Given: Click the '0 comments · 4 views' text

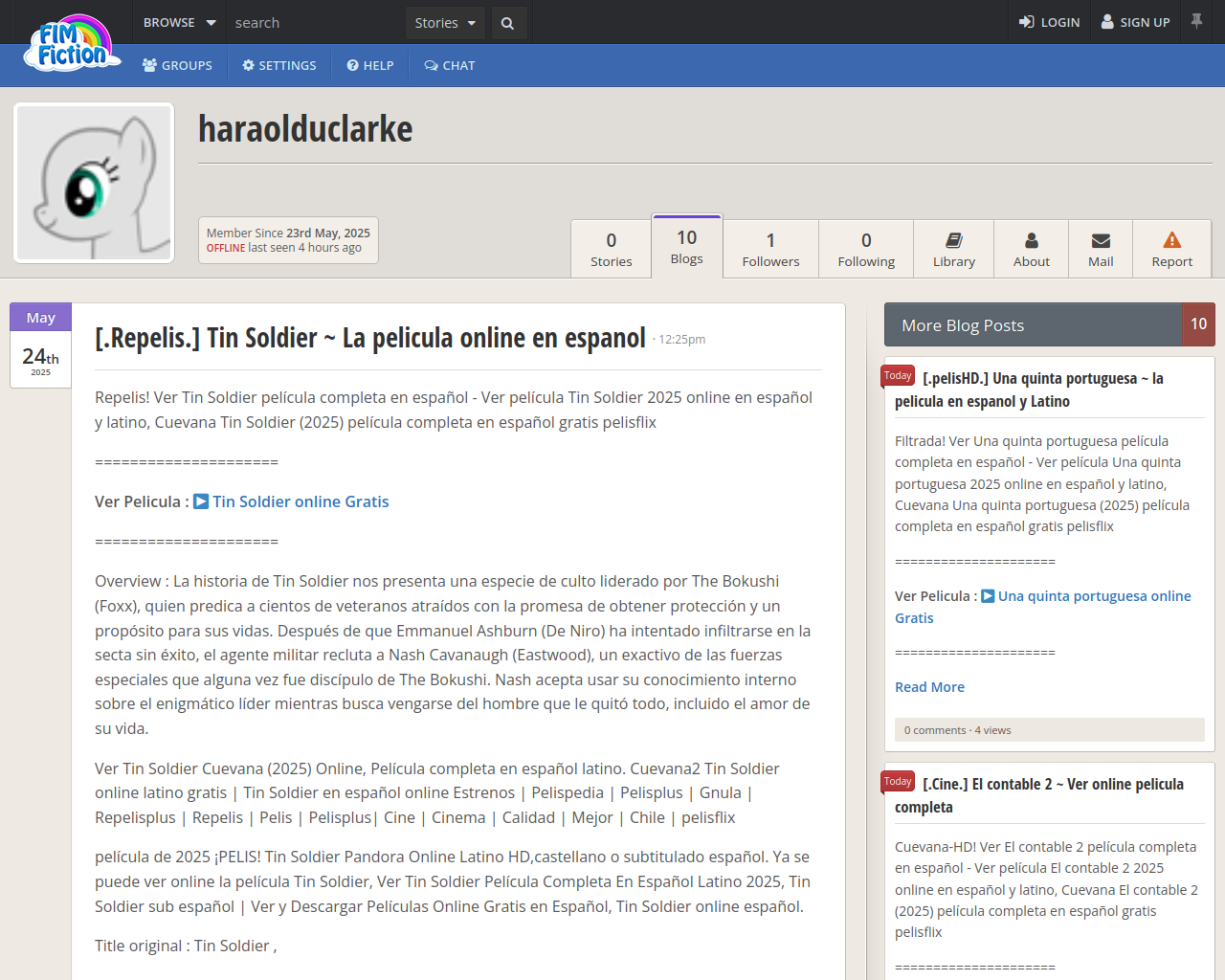Looking at the screenshot, I should (x=957, y=730).
